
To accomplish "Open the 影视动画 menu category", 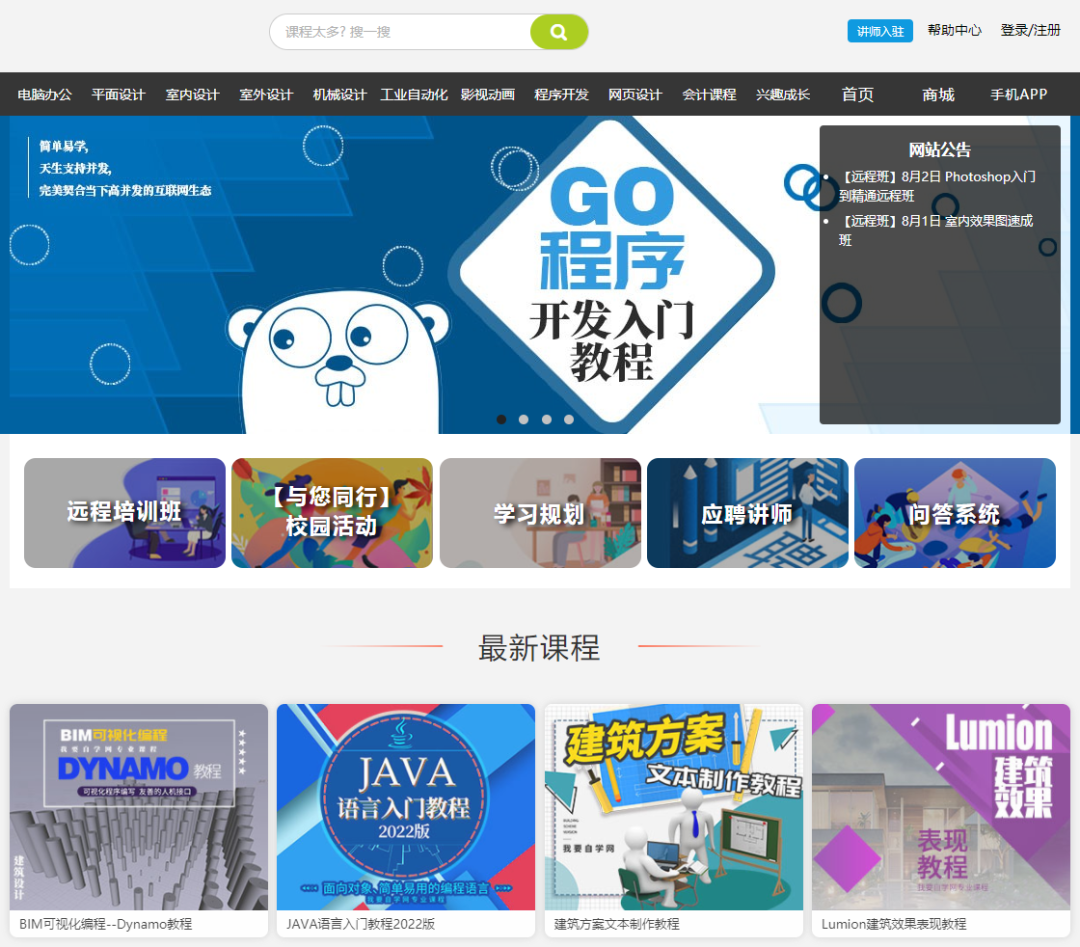I will [488, 94].
